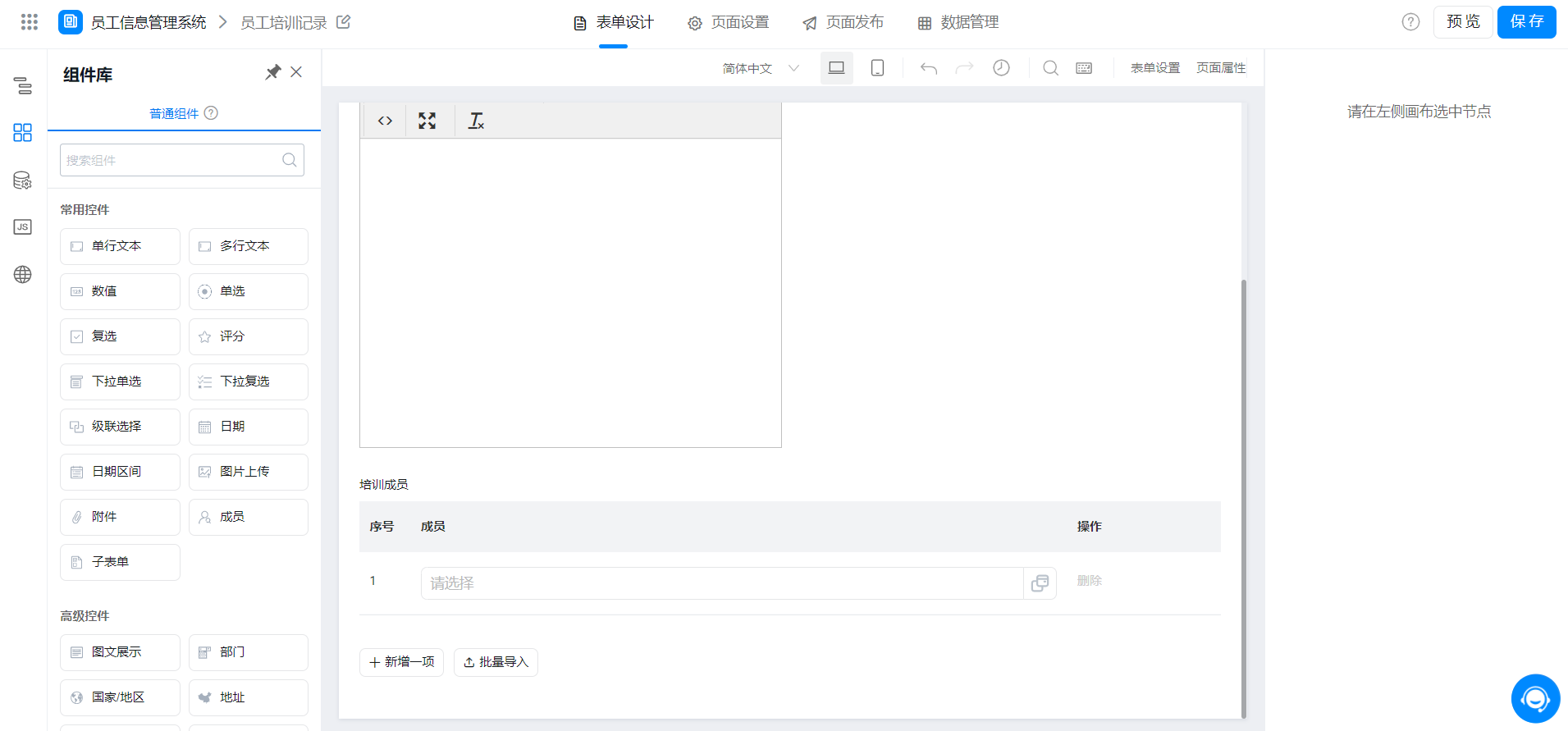Click the 保存 button

[1526, 22]
